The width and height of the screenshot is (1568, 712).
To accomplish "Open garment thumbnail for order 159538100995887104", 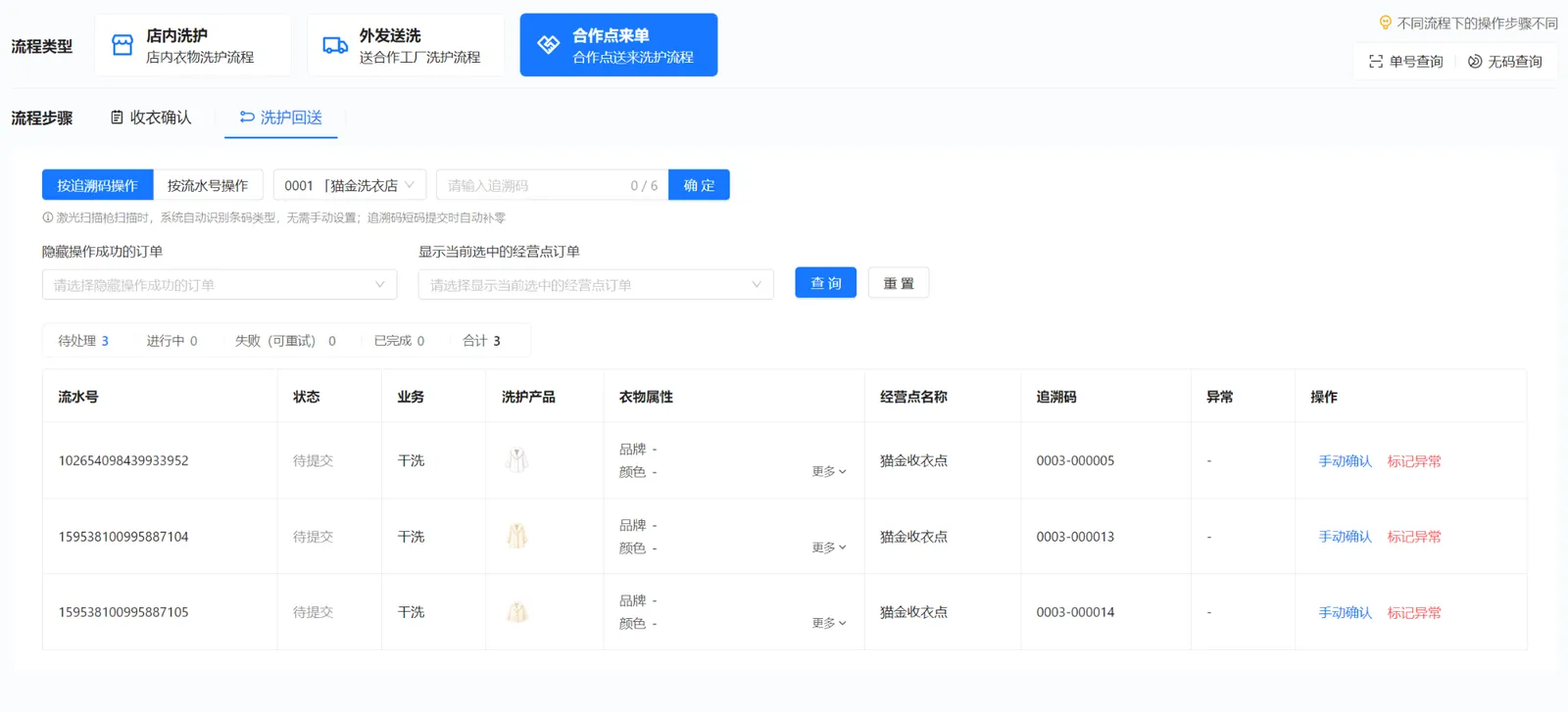I will pos(516,536).
